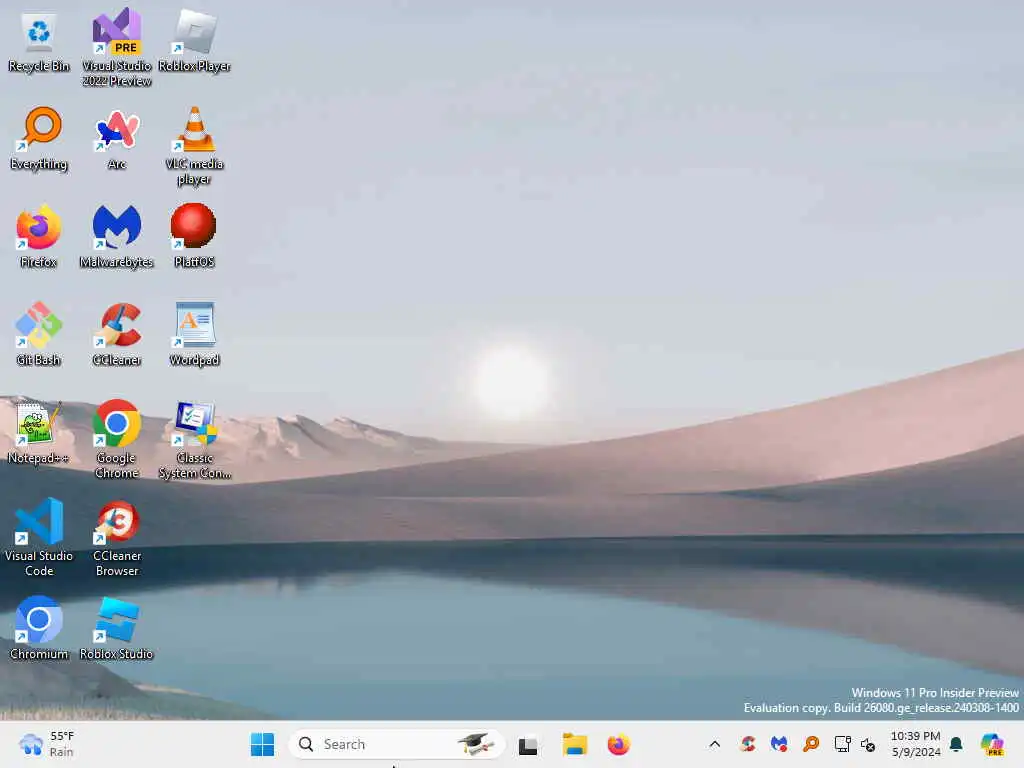Expand the hidden system tray icons chevron
Screen dimensions: 1024x768
tap(714, 744)
